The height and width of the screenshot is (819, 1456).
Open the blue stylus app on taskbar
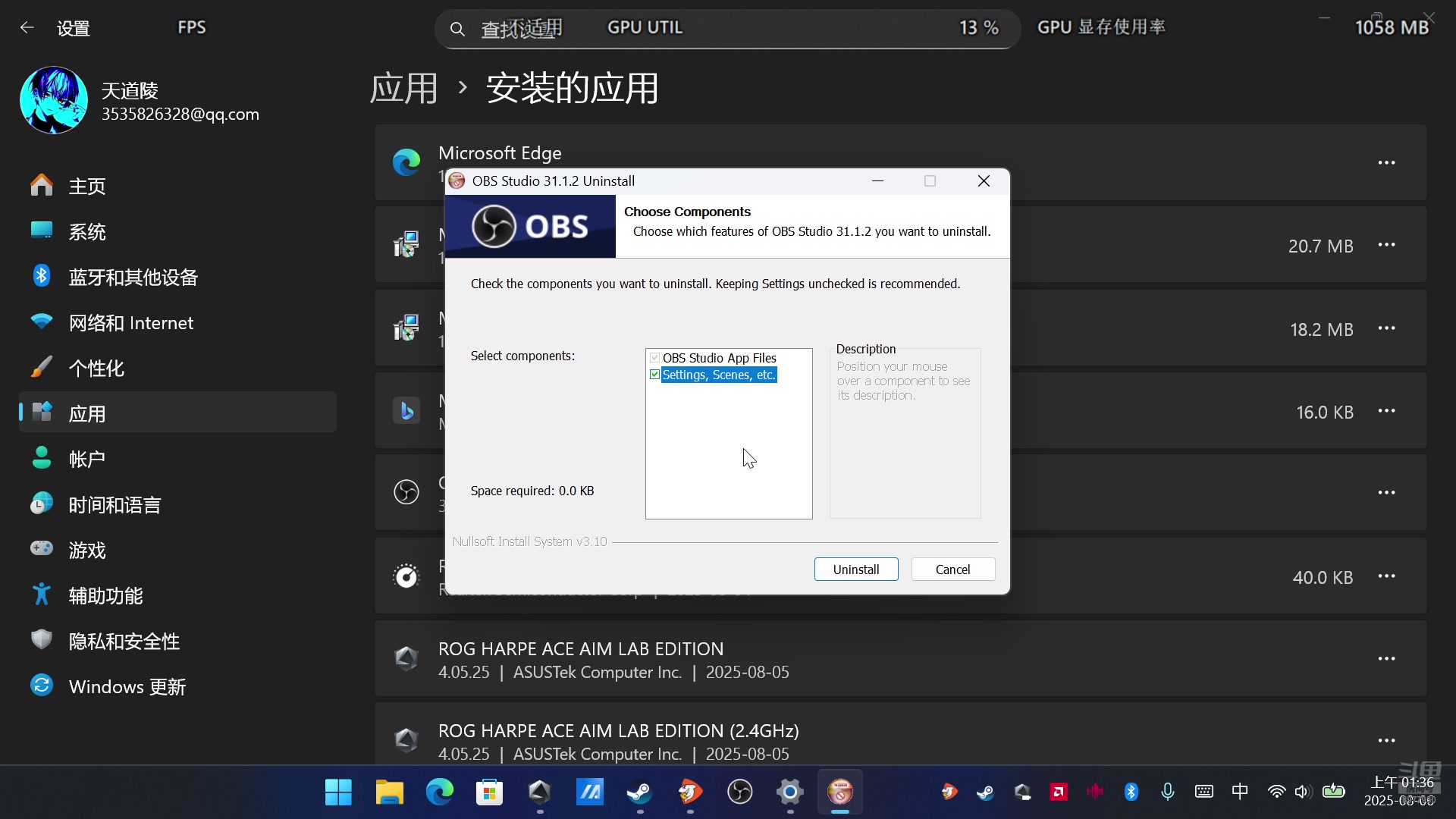(589, 792)
